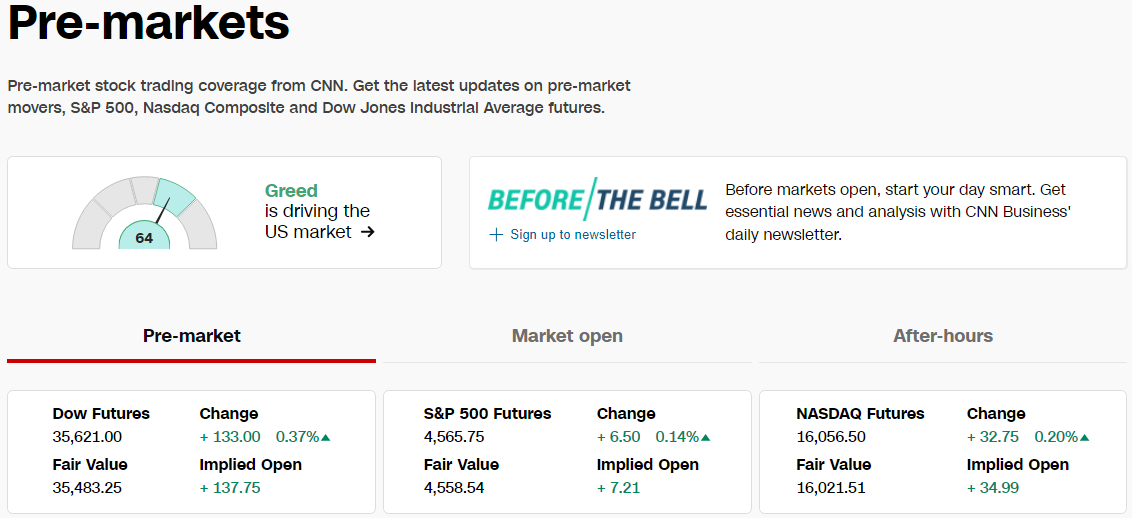Open the Sign up to newsletter link
1132x518 pixels.
tap(573, 234)
